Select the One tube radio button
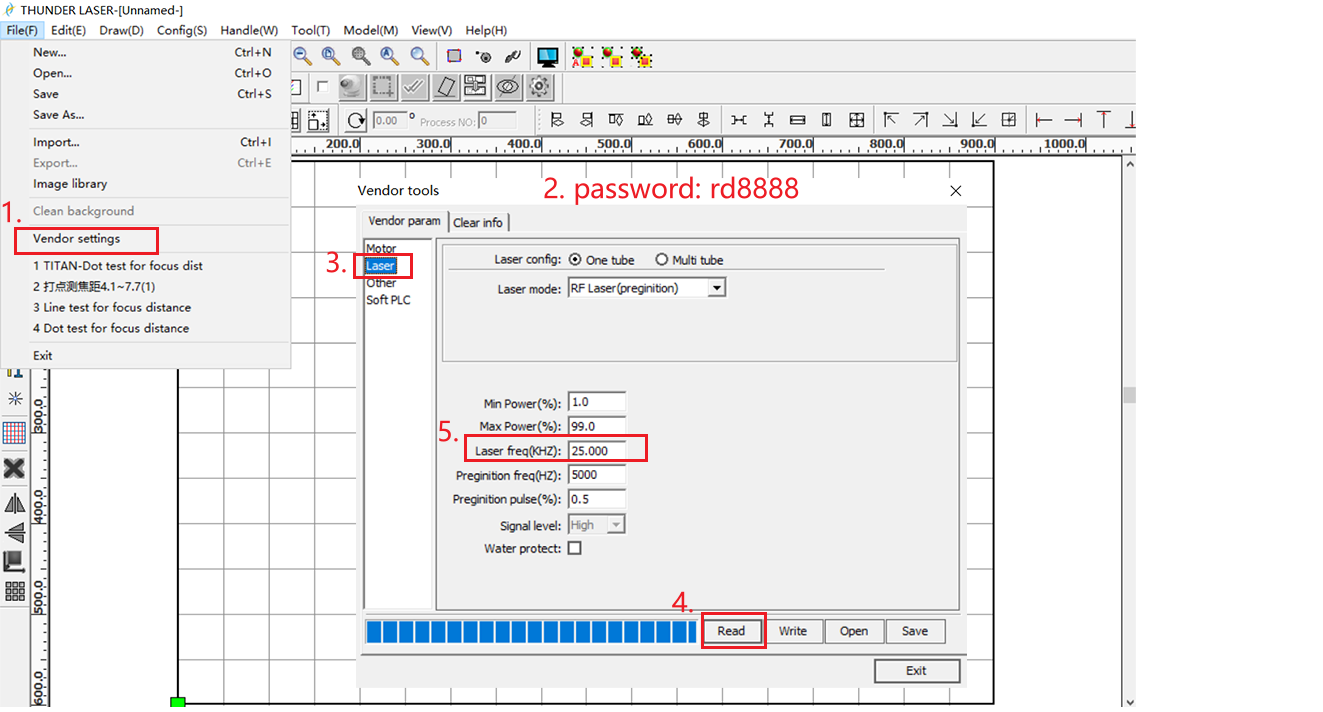This screenshot has height=712, width=1323. 575,260
